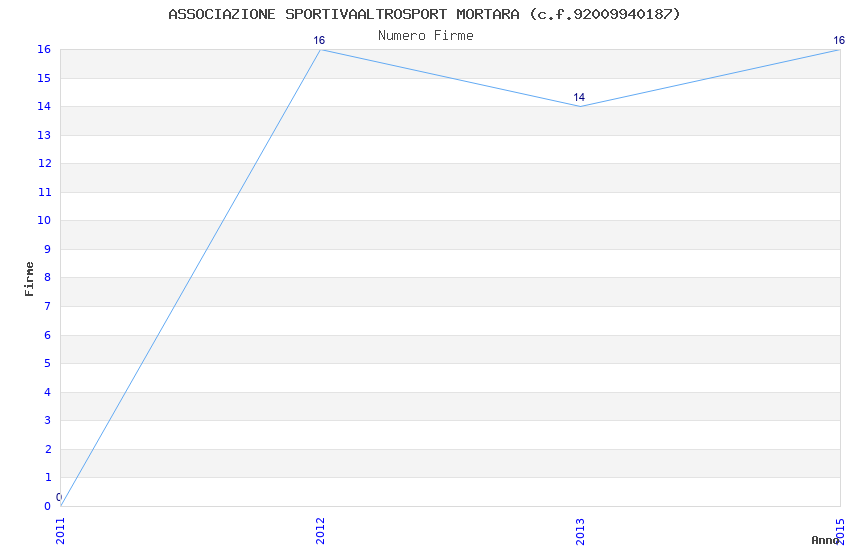
Task: Click y-axis tick value 5
Action: [48, 363]
